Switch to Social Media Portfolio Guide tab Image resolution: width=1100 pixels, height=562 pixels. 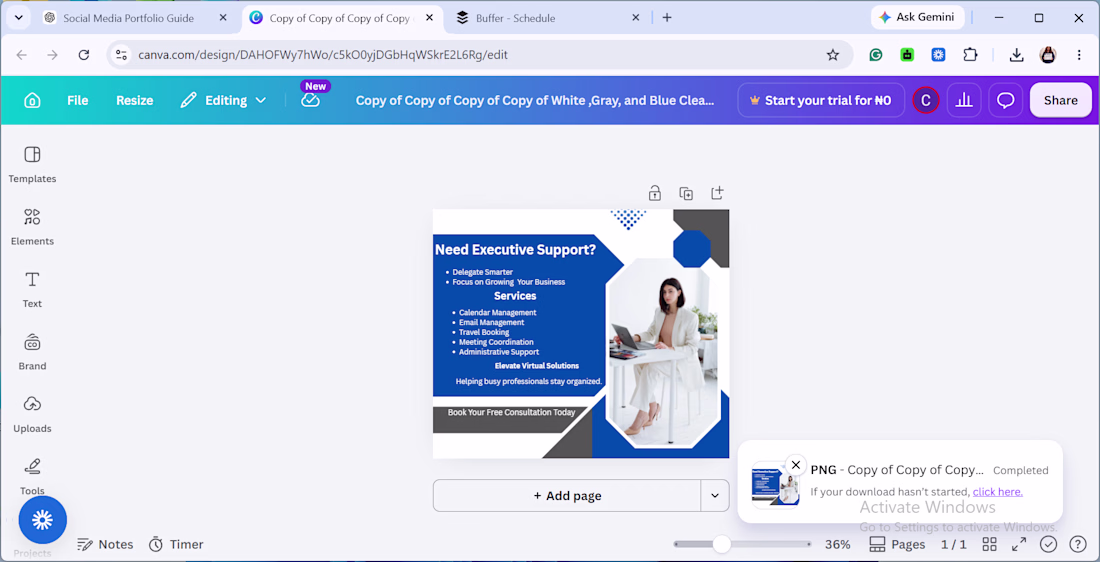pyautogui.click(x=128, y=18)
